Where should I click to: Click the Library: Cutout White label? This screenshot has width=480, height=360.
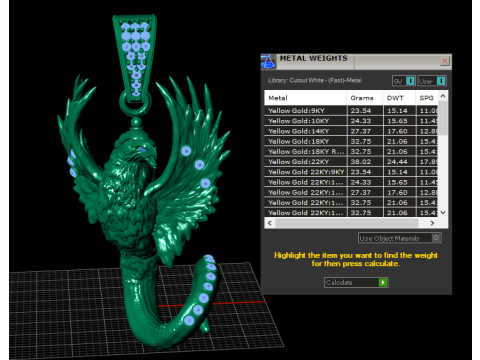(x=315, y=80)
